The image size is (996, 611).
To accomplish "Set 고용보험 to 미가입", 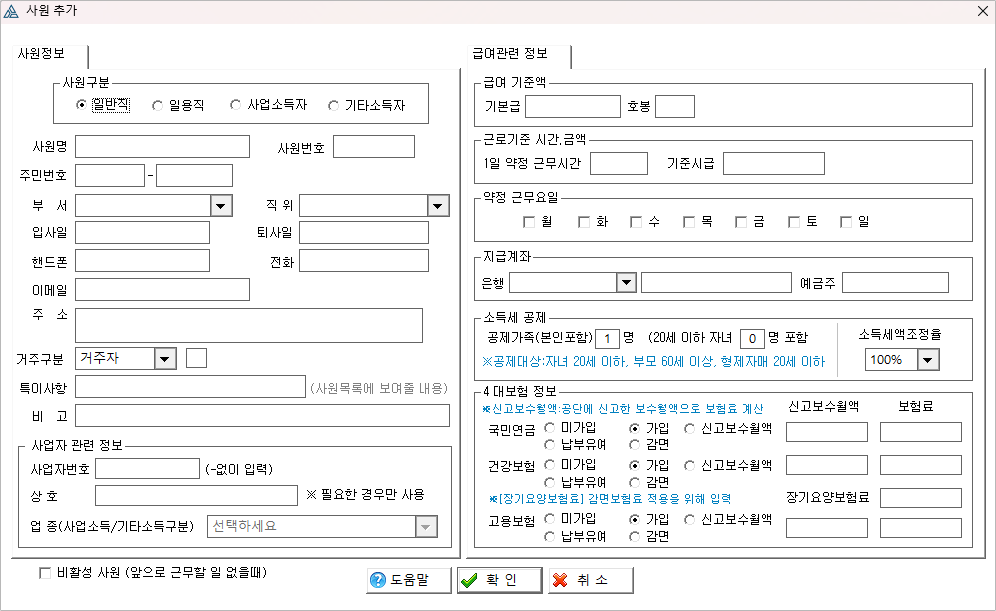I will tap(550, 519).
